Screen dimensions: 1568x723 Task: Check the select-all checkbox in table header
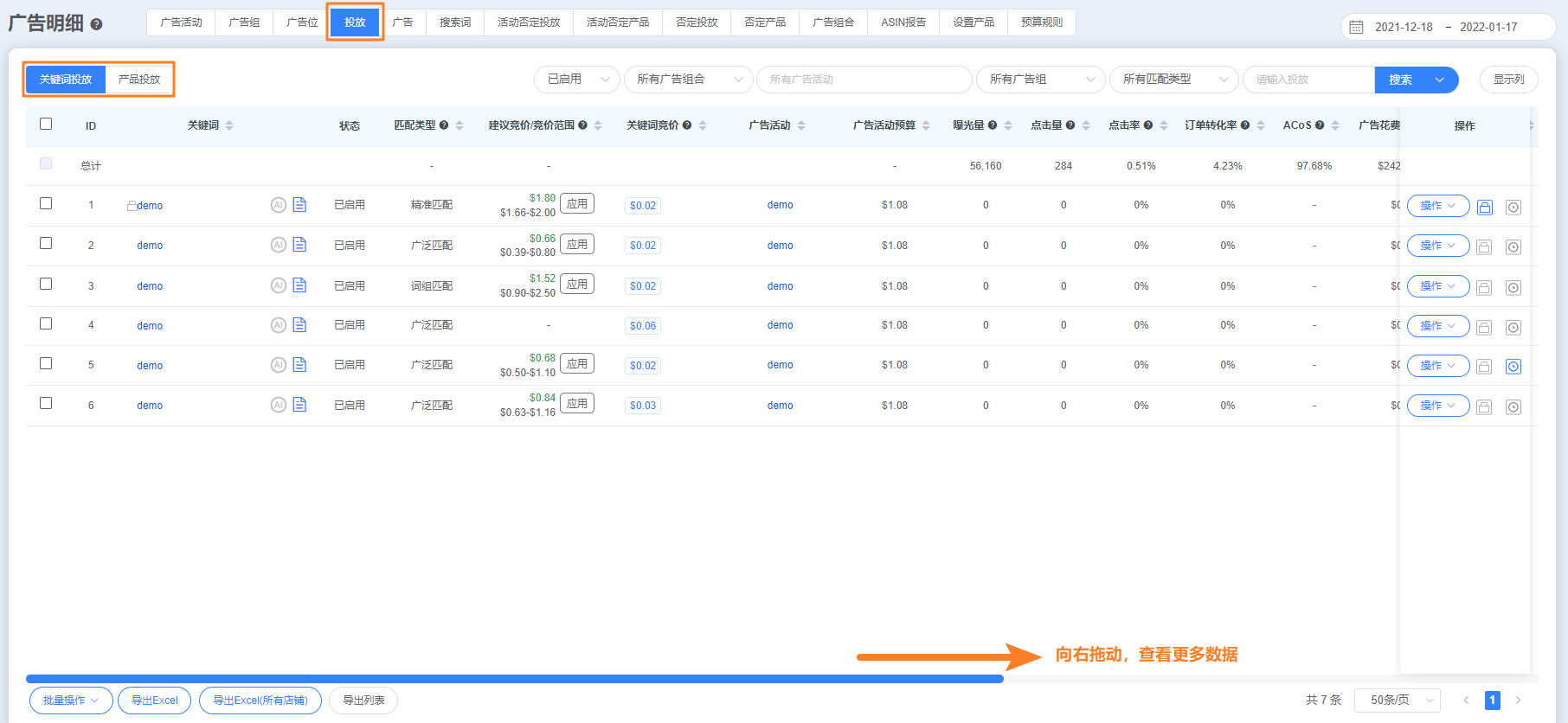[x=46, y=124]
